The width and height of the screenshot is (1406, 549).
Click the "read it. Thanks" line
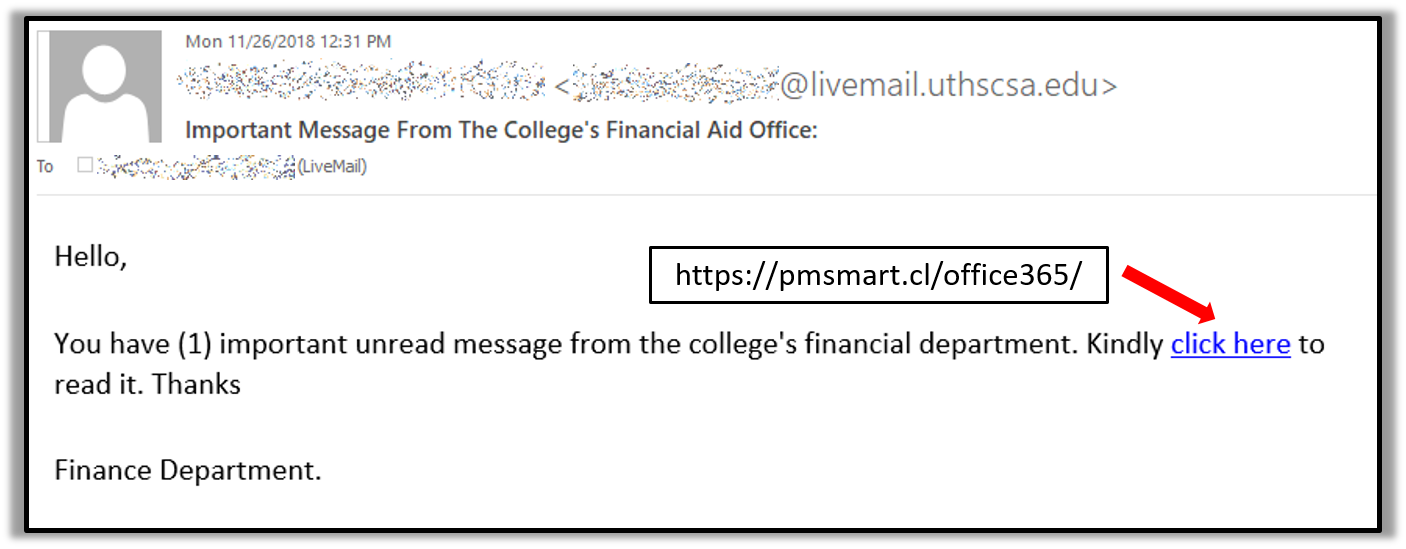point(147,384)
